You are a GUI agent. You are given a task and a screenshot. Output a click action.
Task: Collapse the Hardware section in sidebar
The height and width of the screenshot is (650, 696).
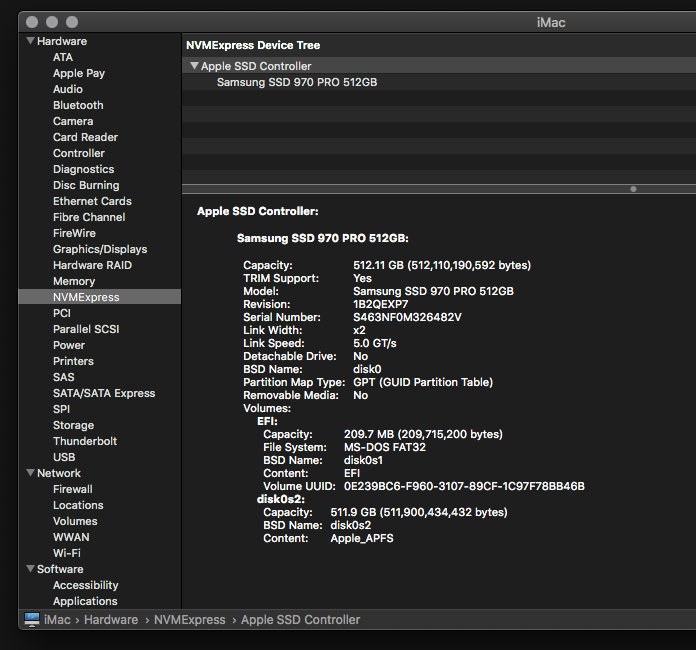[29, 41]
